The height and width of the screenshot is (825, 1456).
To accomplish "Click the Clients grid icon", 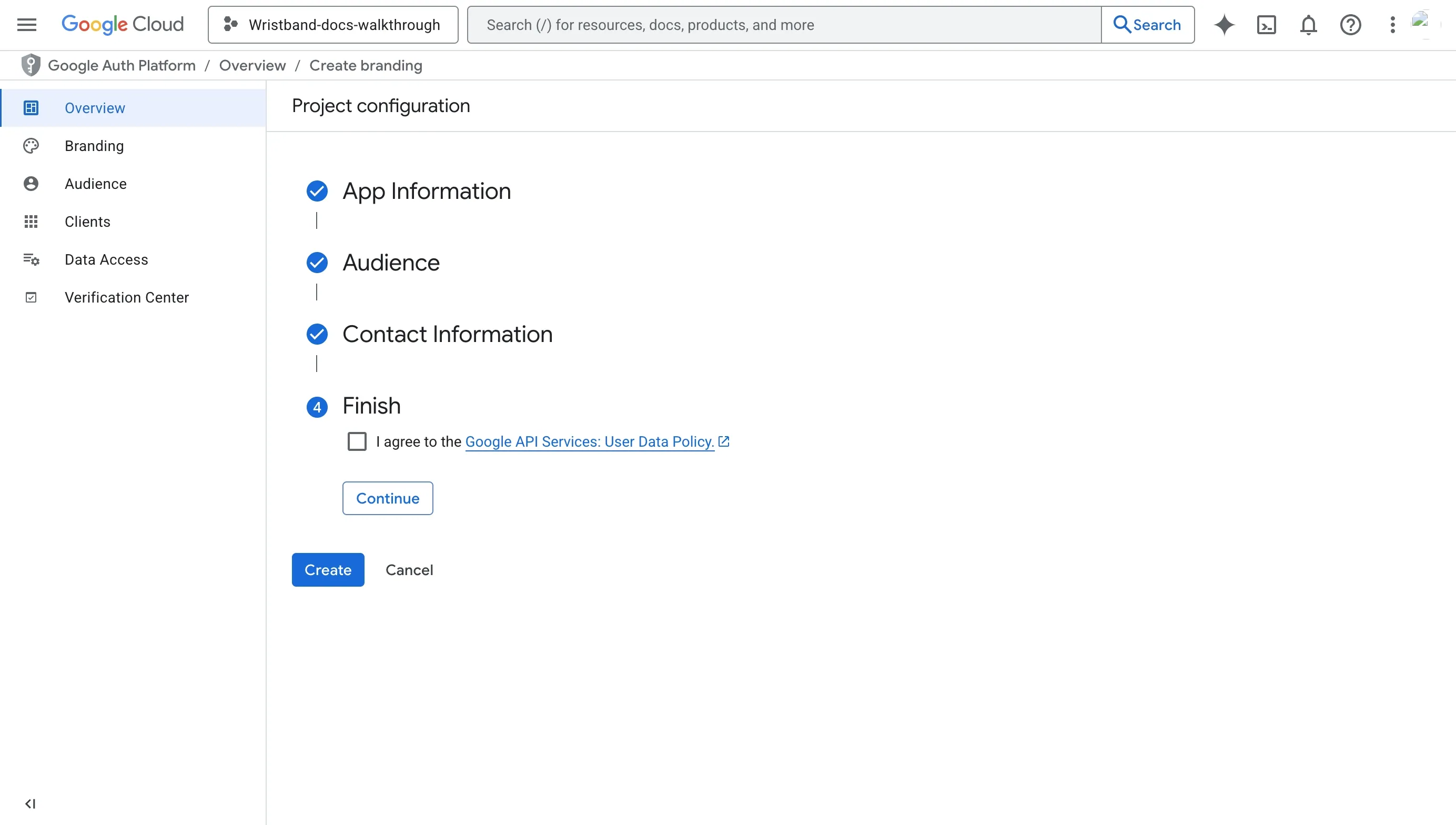I will point(31,222).
